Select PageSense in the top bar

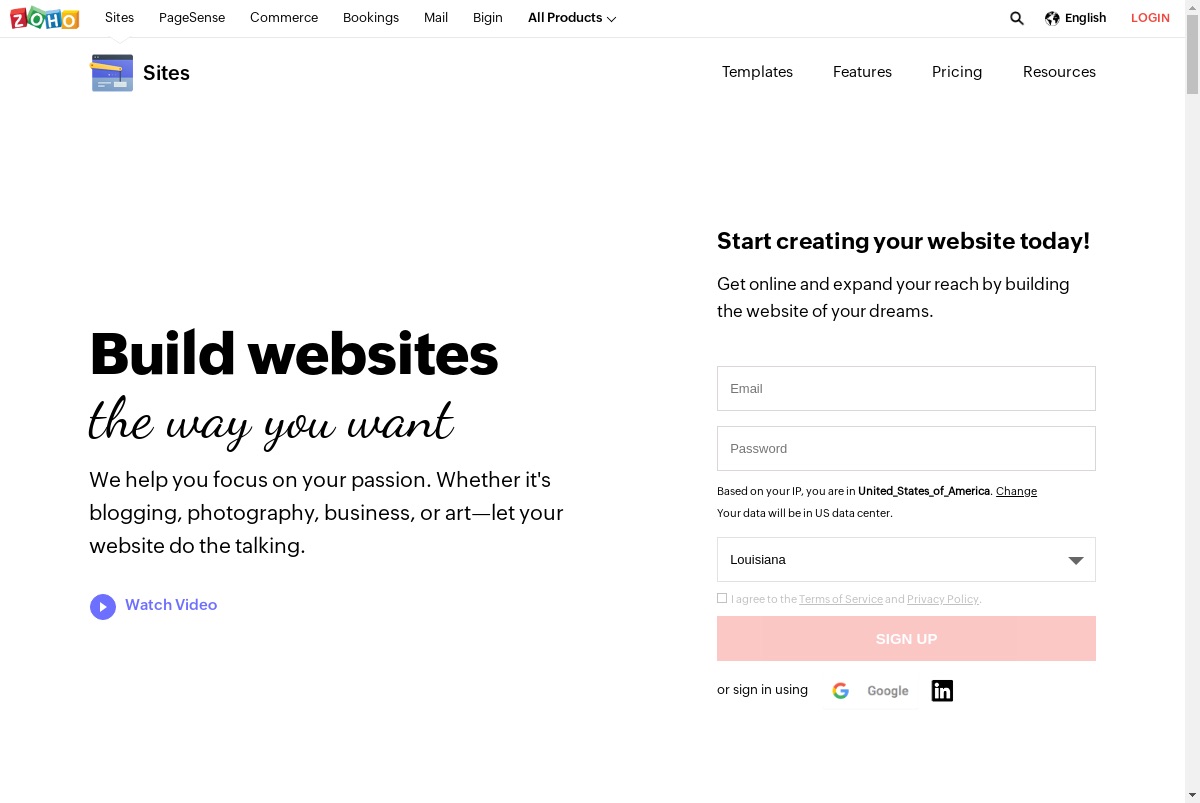[x=192, y=18]
